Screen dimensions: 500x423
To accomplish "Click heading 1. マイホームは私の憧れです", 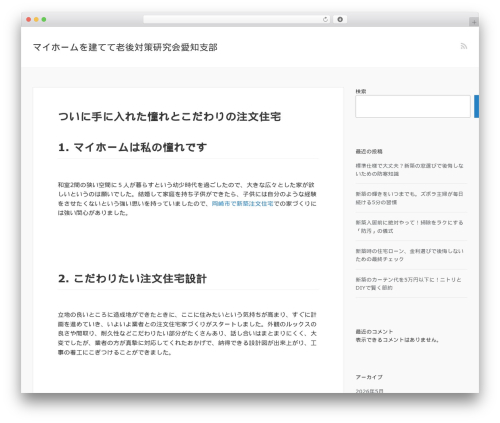I will coord(132,147).
